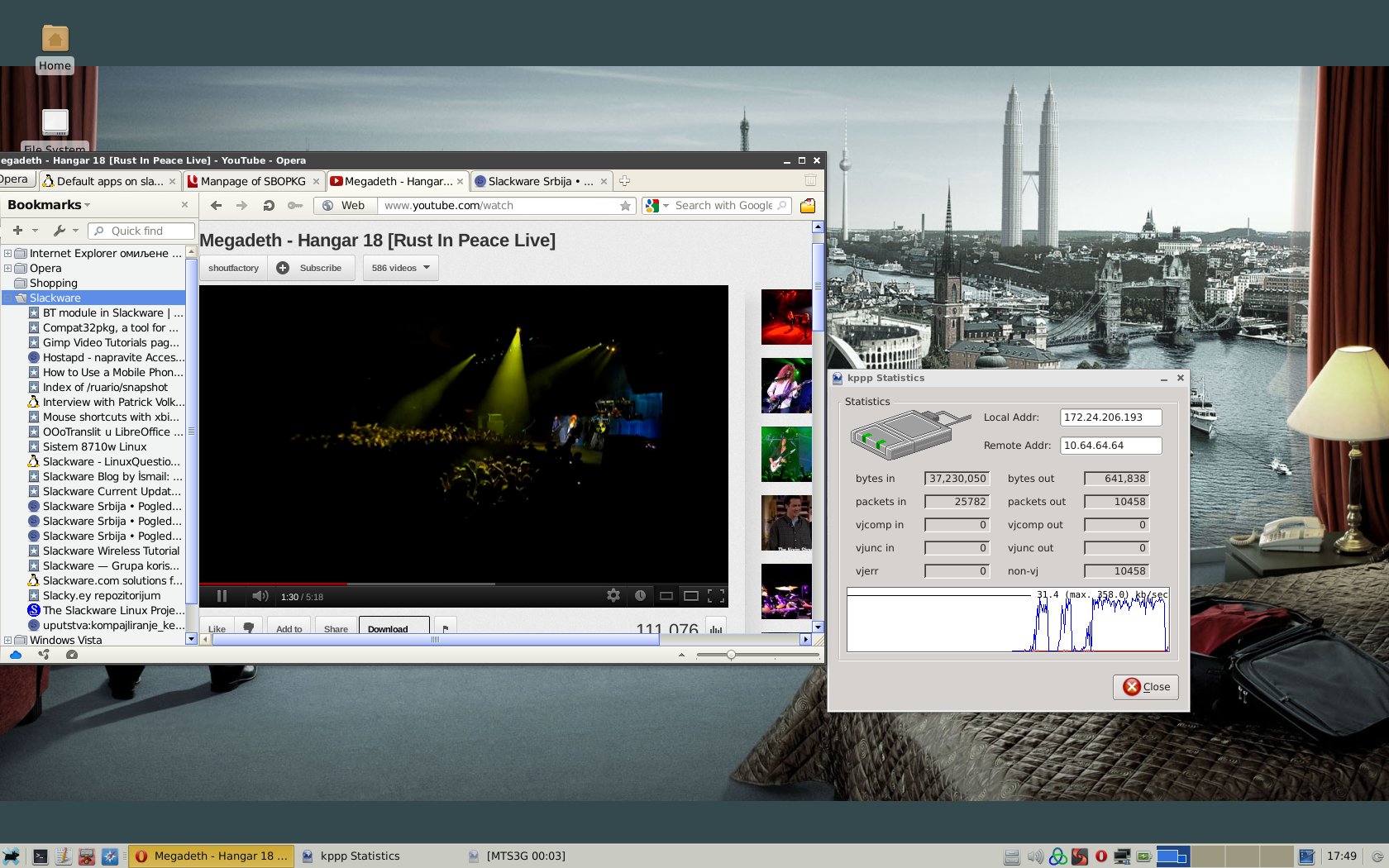Expand the Internet Explorer bookmarks folder
This screenshot has width=1389, height=868.
click(7, 254)
